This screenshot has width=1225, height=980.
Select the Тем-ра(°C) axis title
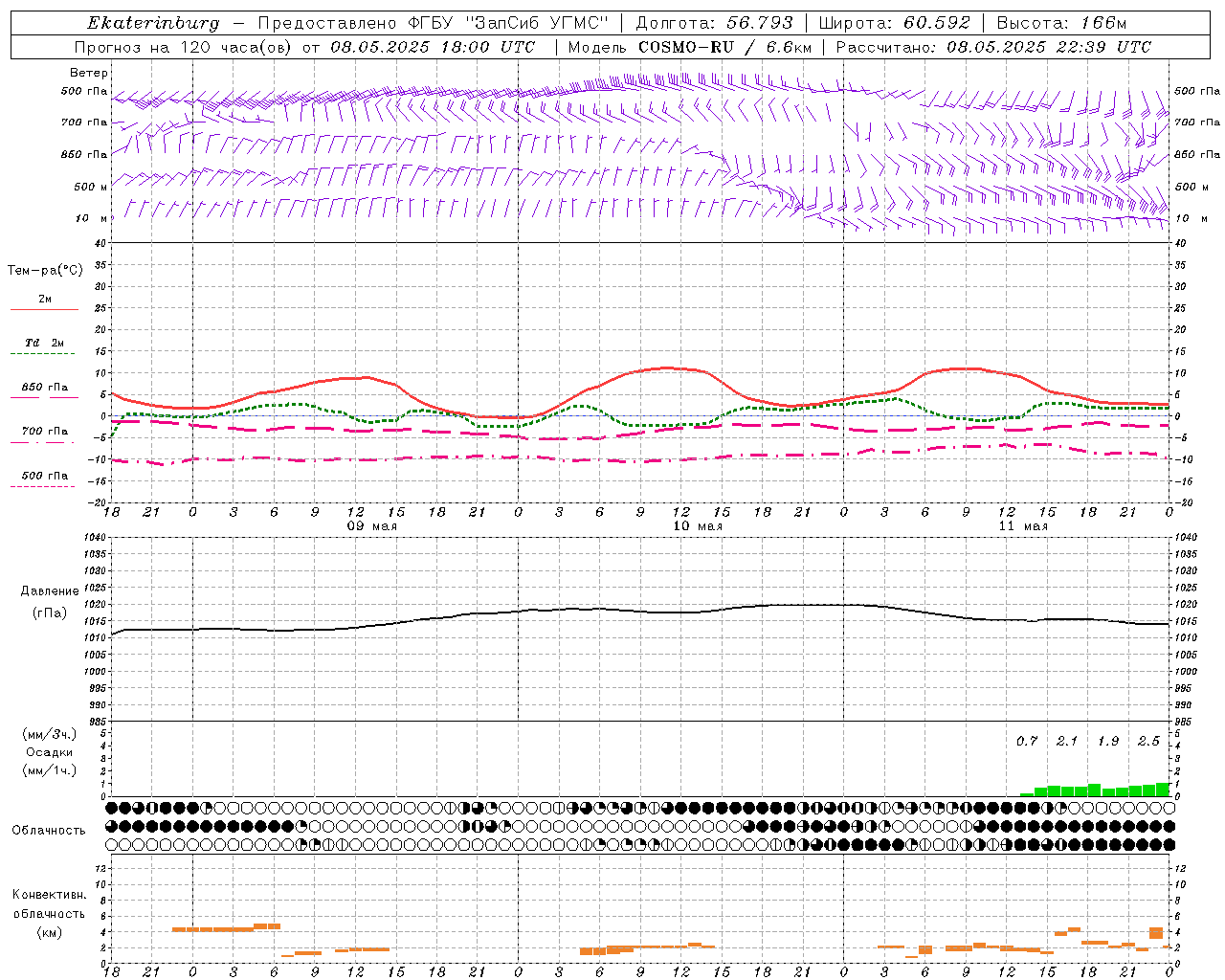45,271
